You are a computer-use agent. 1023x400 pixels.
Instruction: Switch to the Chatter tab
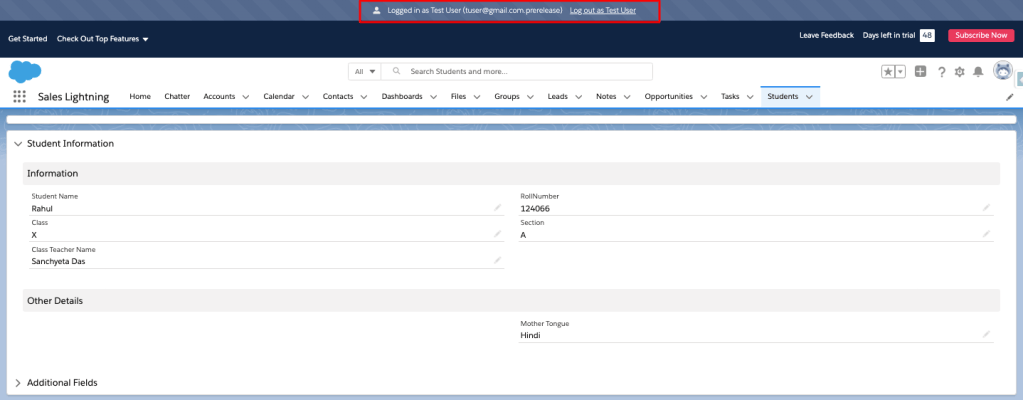tap(177, 97)
